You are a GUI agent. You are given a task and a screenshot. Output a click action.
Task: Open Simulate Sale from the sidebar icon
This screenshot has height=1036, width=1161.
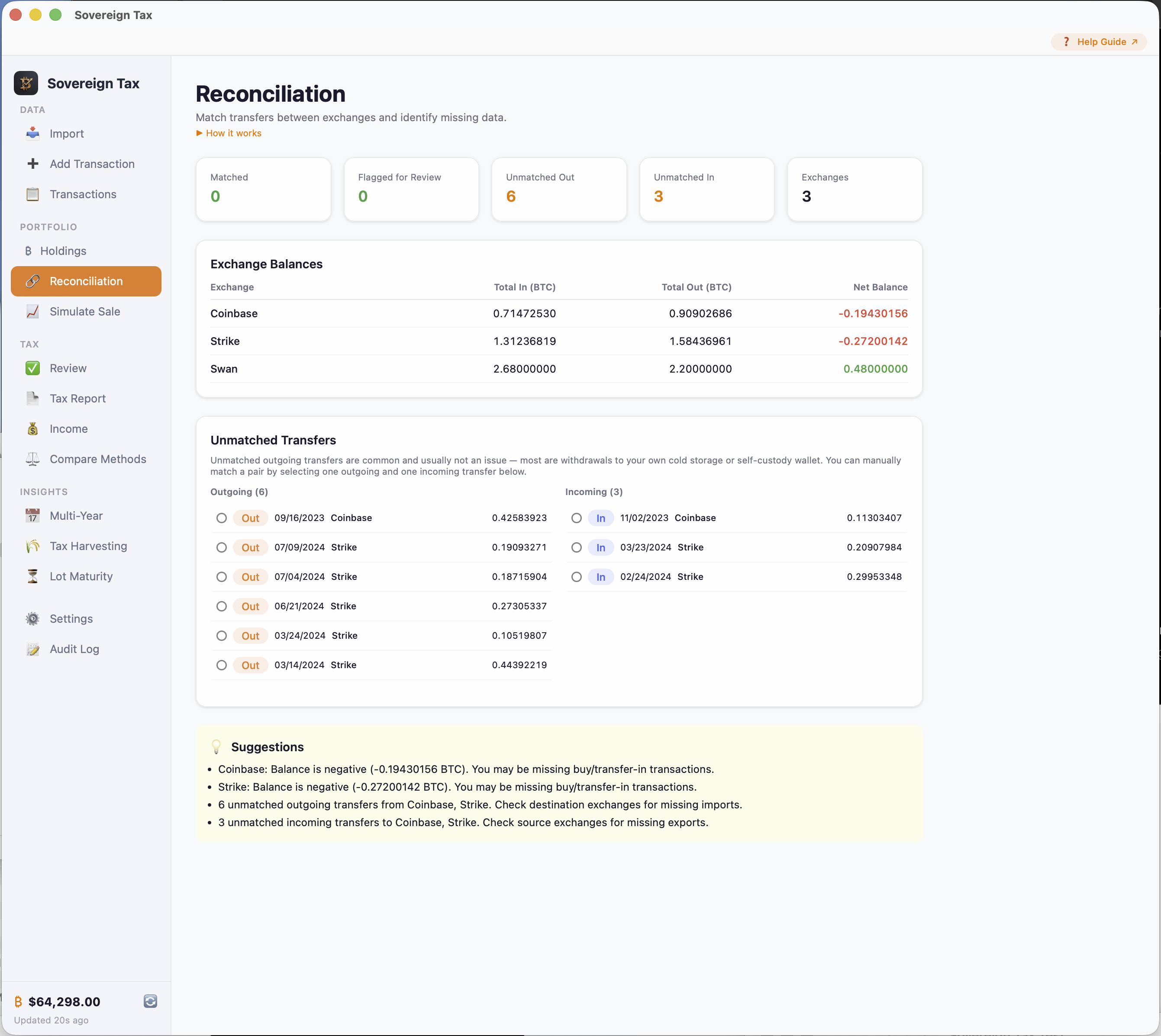tap(32, 312)
